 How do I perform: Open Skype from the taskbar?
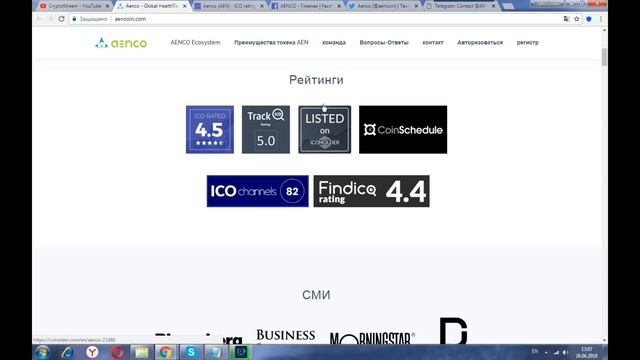pyautogui.click(x=191, y=352)
